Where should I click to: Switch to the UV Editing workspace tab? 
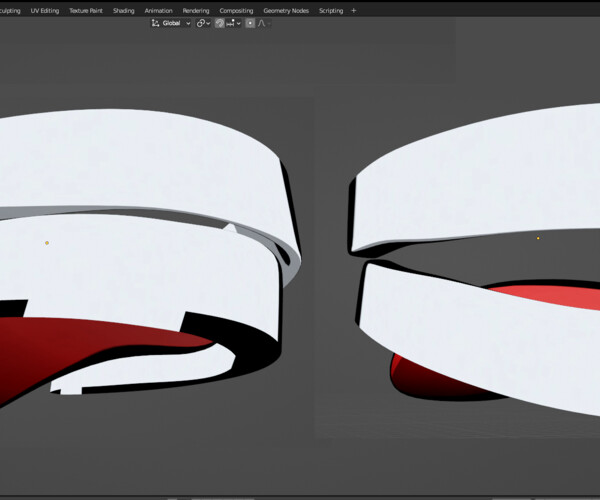click(x=45, y=10)
